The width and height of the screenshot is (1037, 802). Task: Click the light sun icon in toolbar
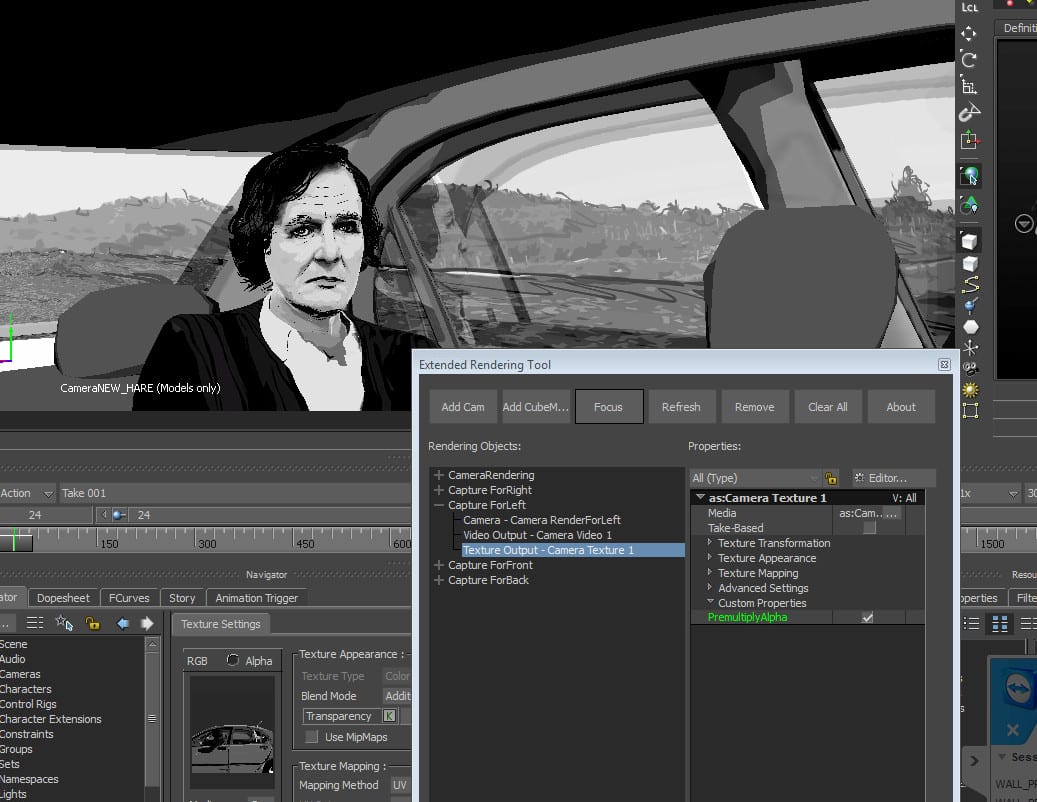pyautogui.click(x=969, y=389)
